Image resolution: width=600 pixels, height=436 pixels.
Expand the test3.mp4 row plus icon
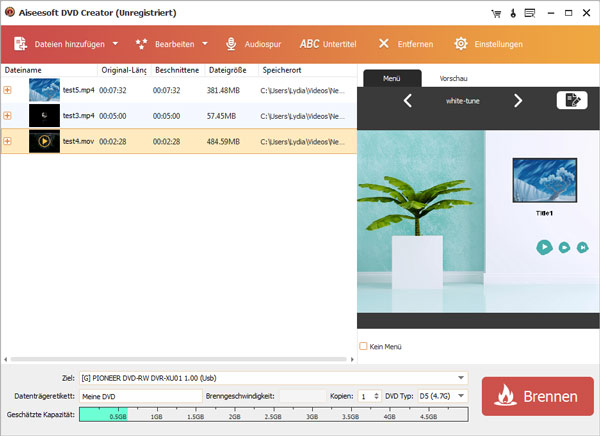click(8, 116)
